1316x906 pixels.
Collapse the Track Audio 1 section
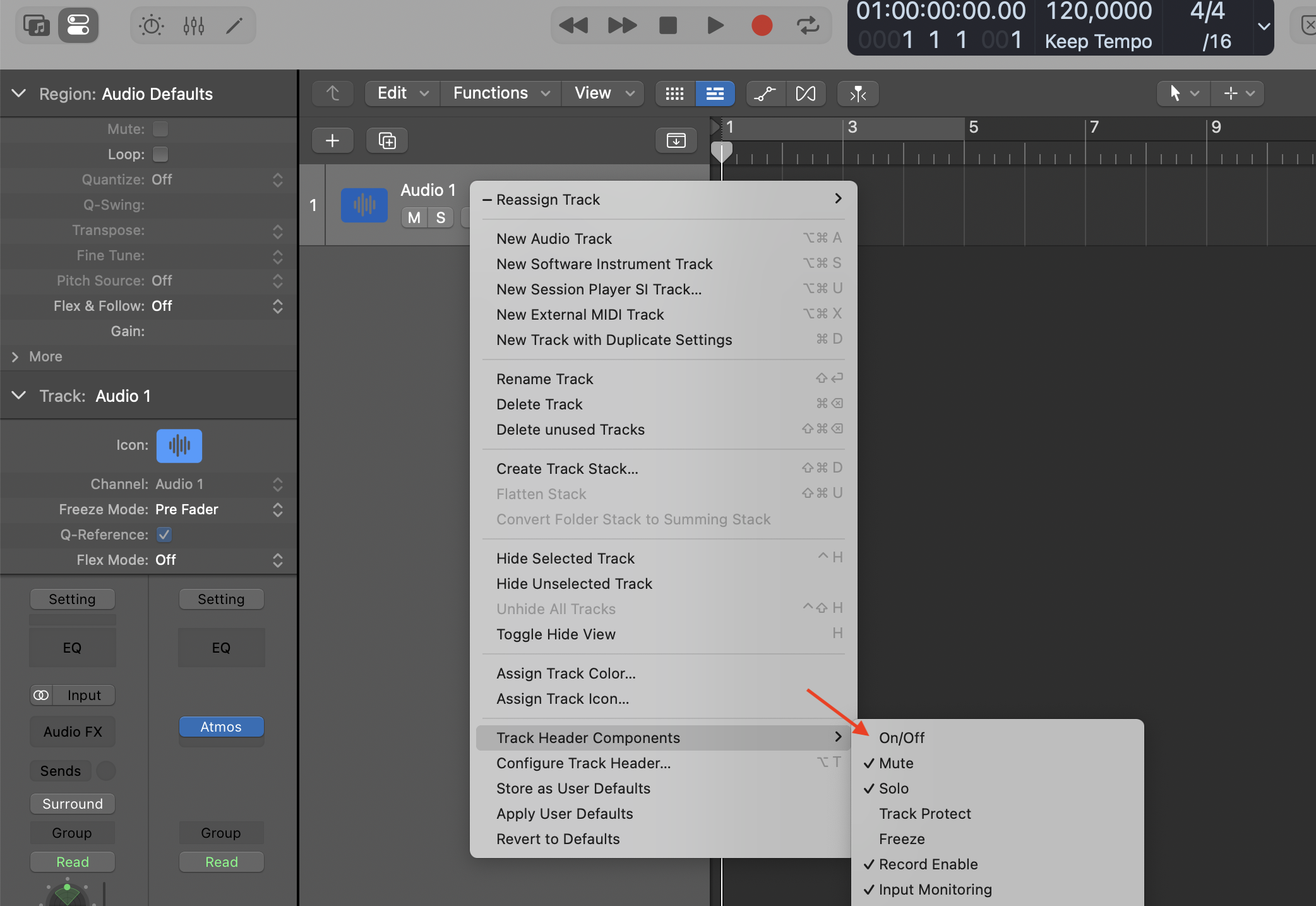coord(19,396)
